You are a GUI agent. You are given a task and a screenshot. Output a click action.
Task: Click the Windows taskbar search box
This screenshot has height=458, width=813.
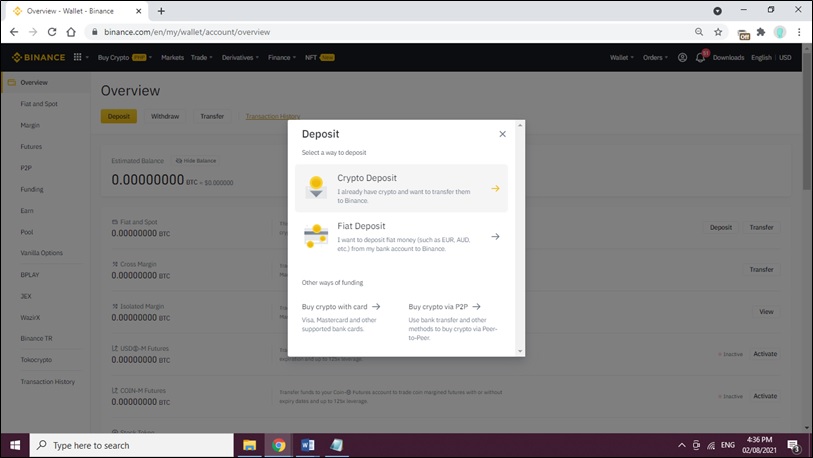point(132,446)
